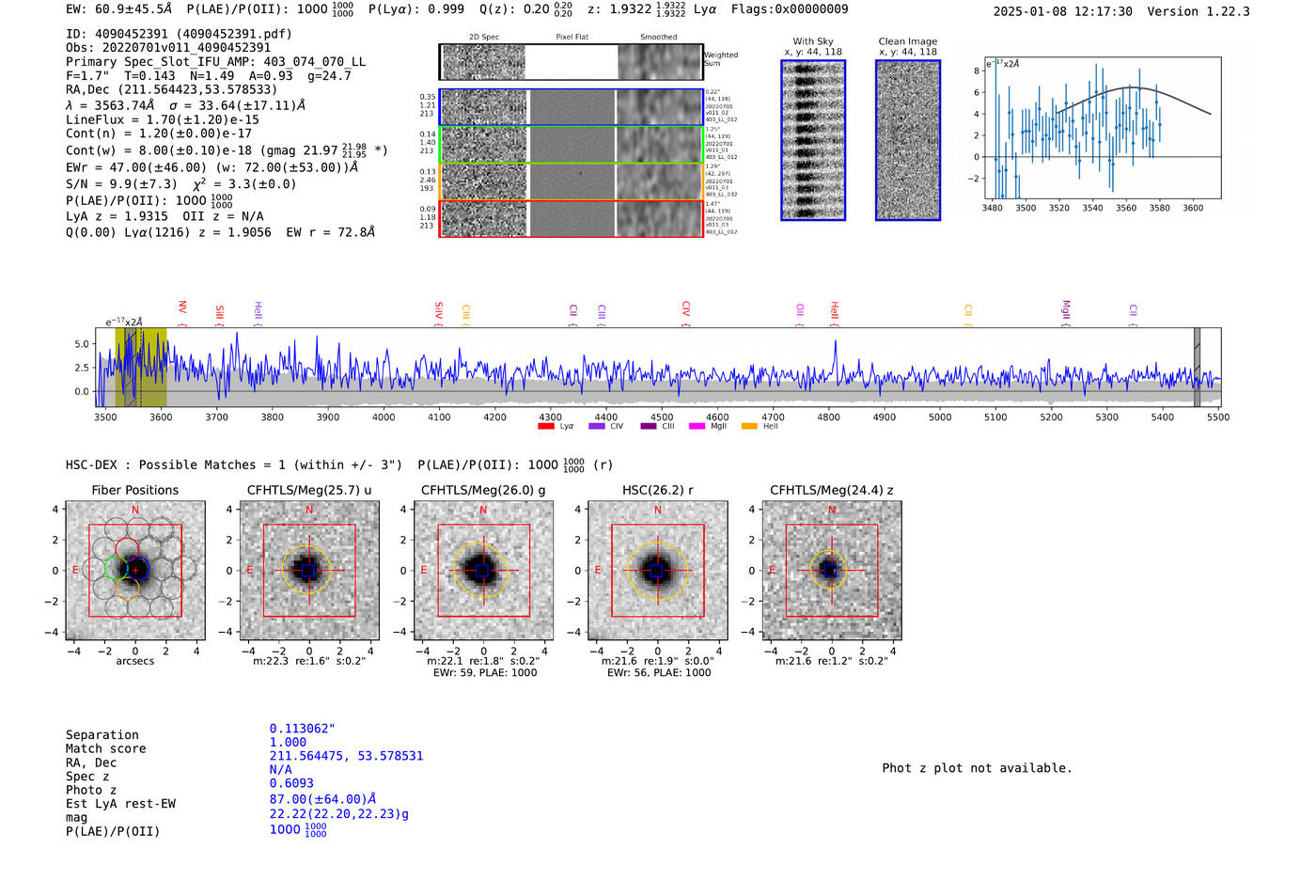Click the orange HeII legend swatch
1316x896 pixels.
tap(749, 426)
